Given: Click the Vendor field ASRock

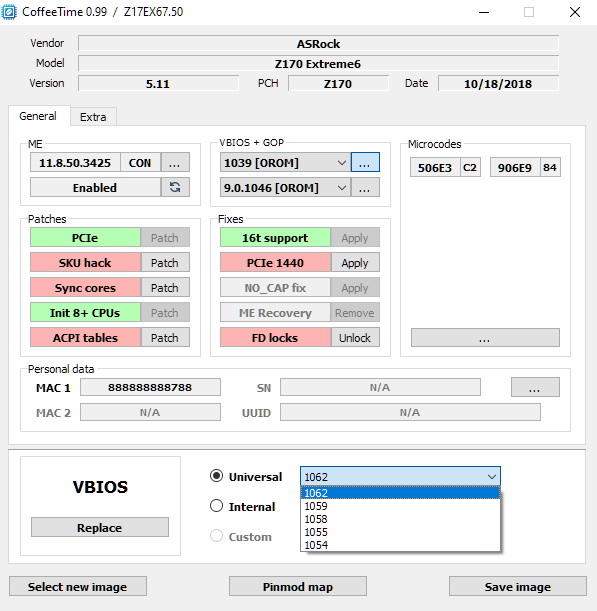Looking at the screenshot, I should 318,44.
